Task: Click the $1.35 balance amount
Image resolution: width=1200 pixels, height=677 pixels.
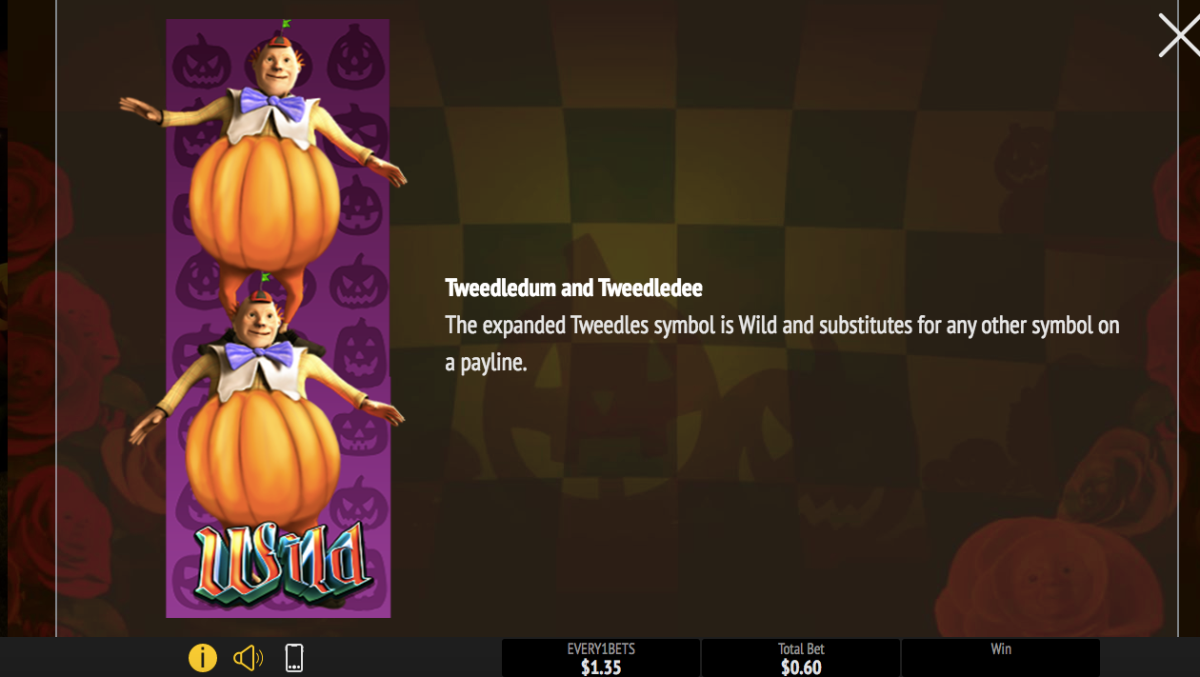Action: 601,667
